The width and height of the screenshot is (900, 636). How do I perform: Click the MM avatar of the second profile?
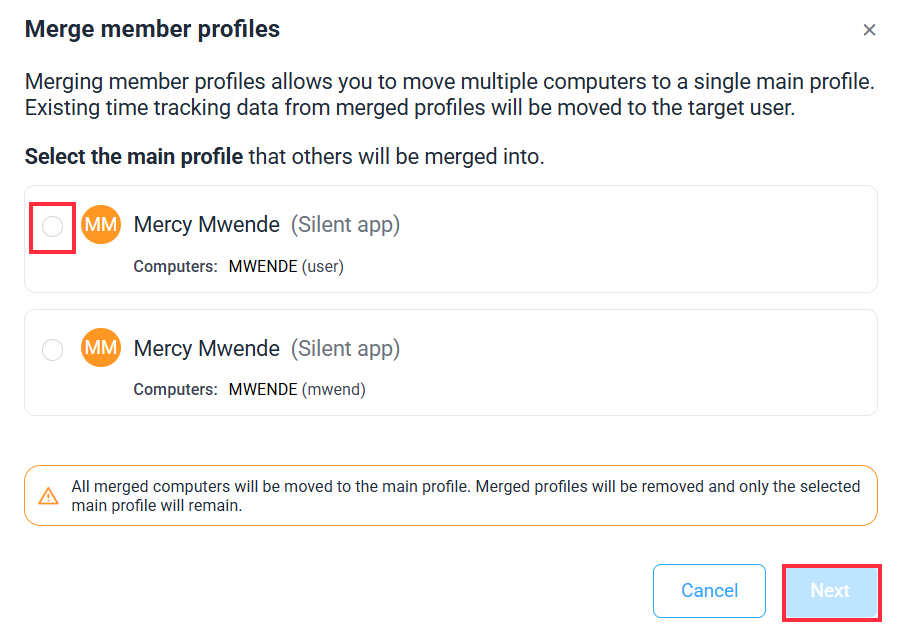tap(101, 347)
